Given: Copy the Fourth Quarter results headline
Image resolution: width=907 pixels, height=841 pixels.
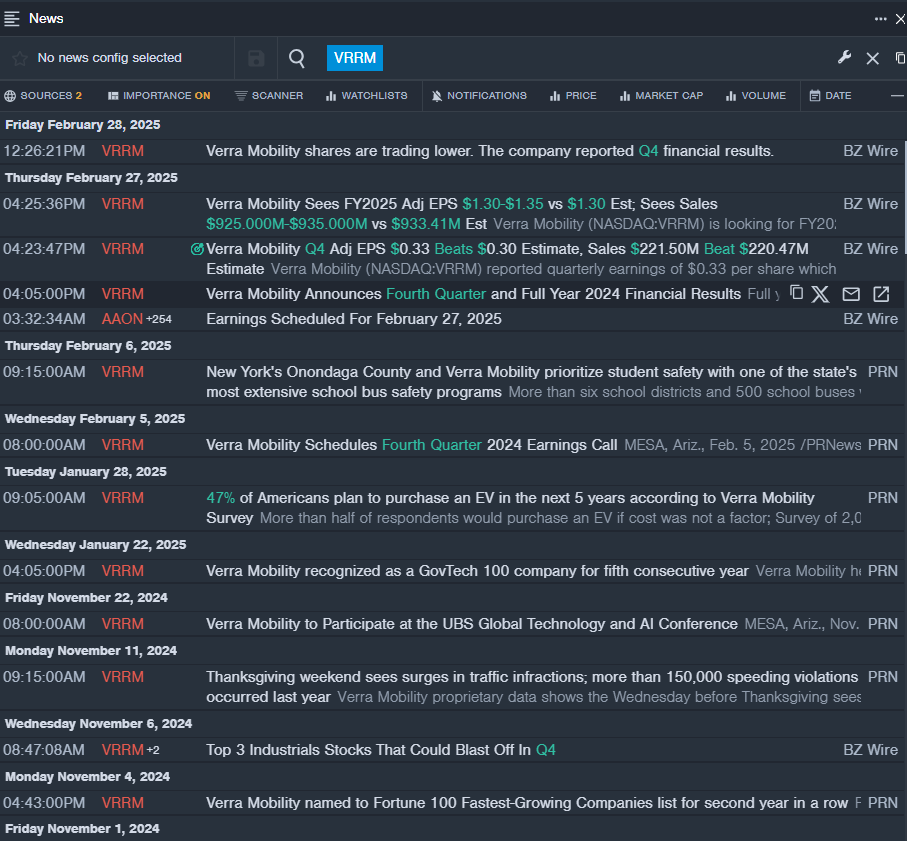Looking at the screenshot, I should point(796,293).
